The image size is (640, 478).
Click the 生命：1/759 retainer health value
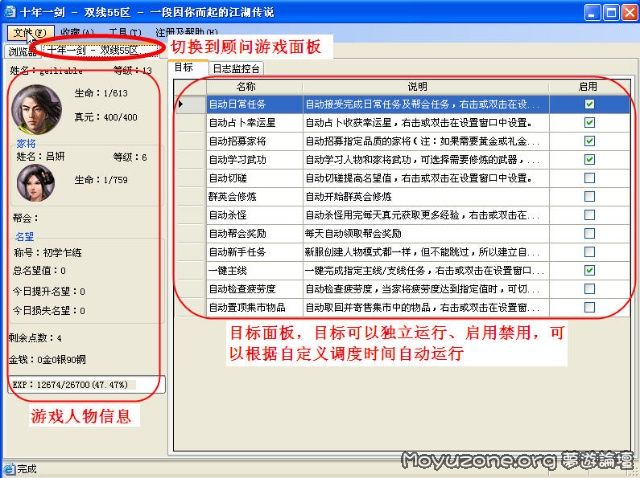pos(101,180)
